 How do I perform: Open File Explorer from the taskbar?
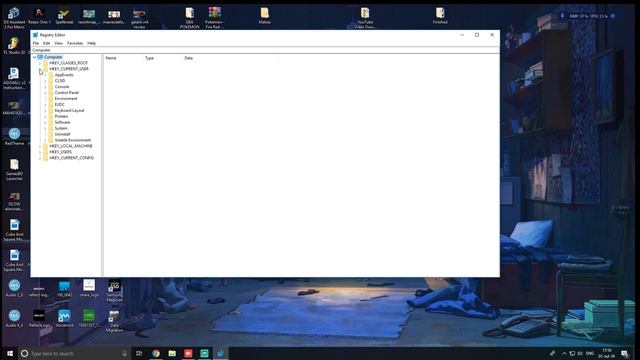click(172, 353)
